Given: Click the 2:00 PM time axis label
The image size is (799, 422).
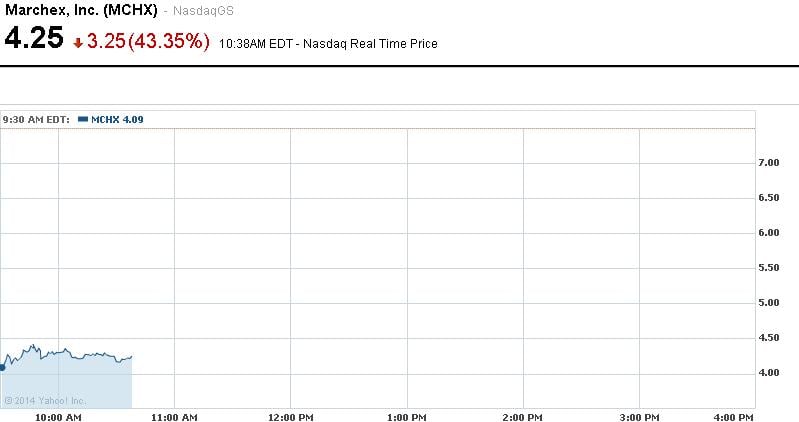Looking at the screenshot, I should pos(523,416).
